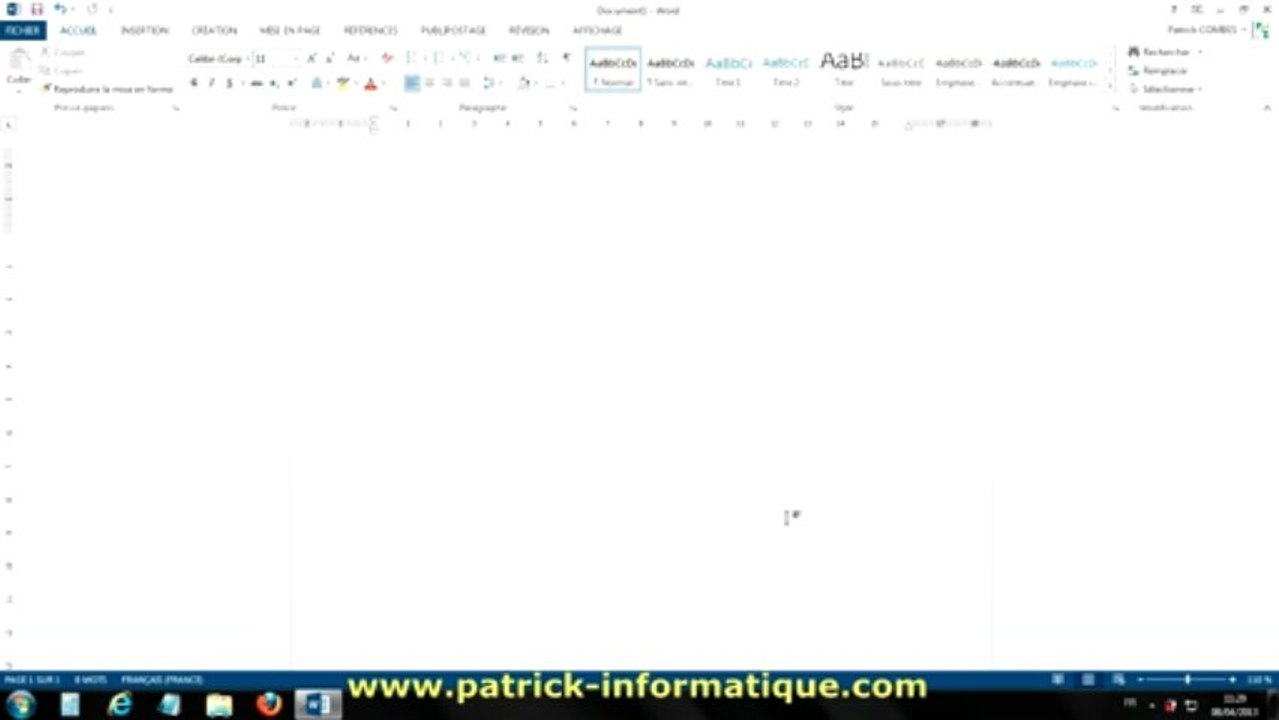Toggle bold formatting

click(194, 83)
